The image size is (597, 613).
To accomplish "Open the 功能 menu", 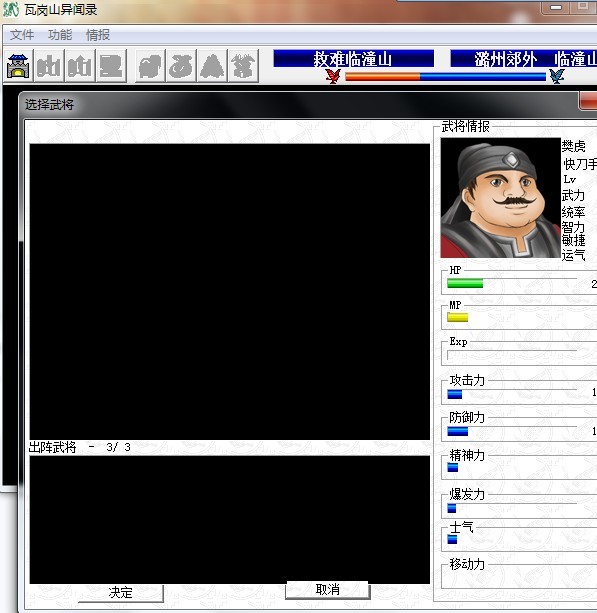I will 60,35.
